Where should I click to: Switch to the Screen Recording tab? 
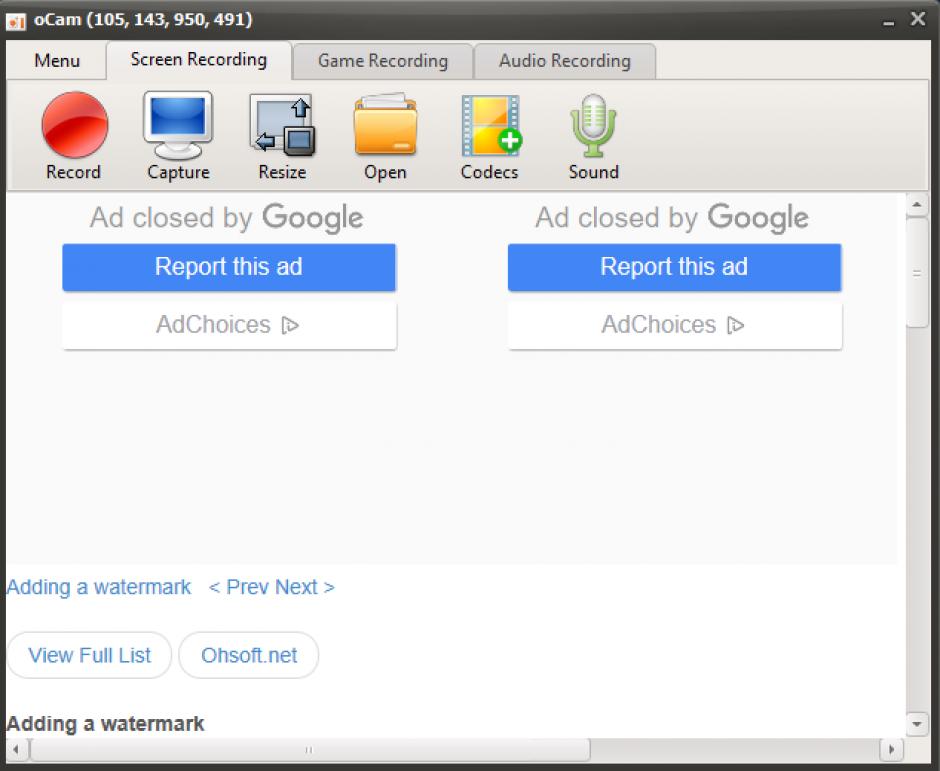point(199,59)
